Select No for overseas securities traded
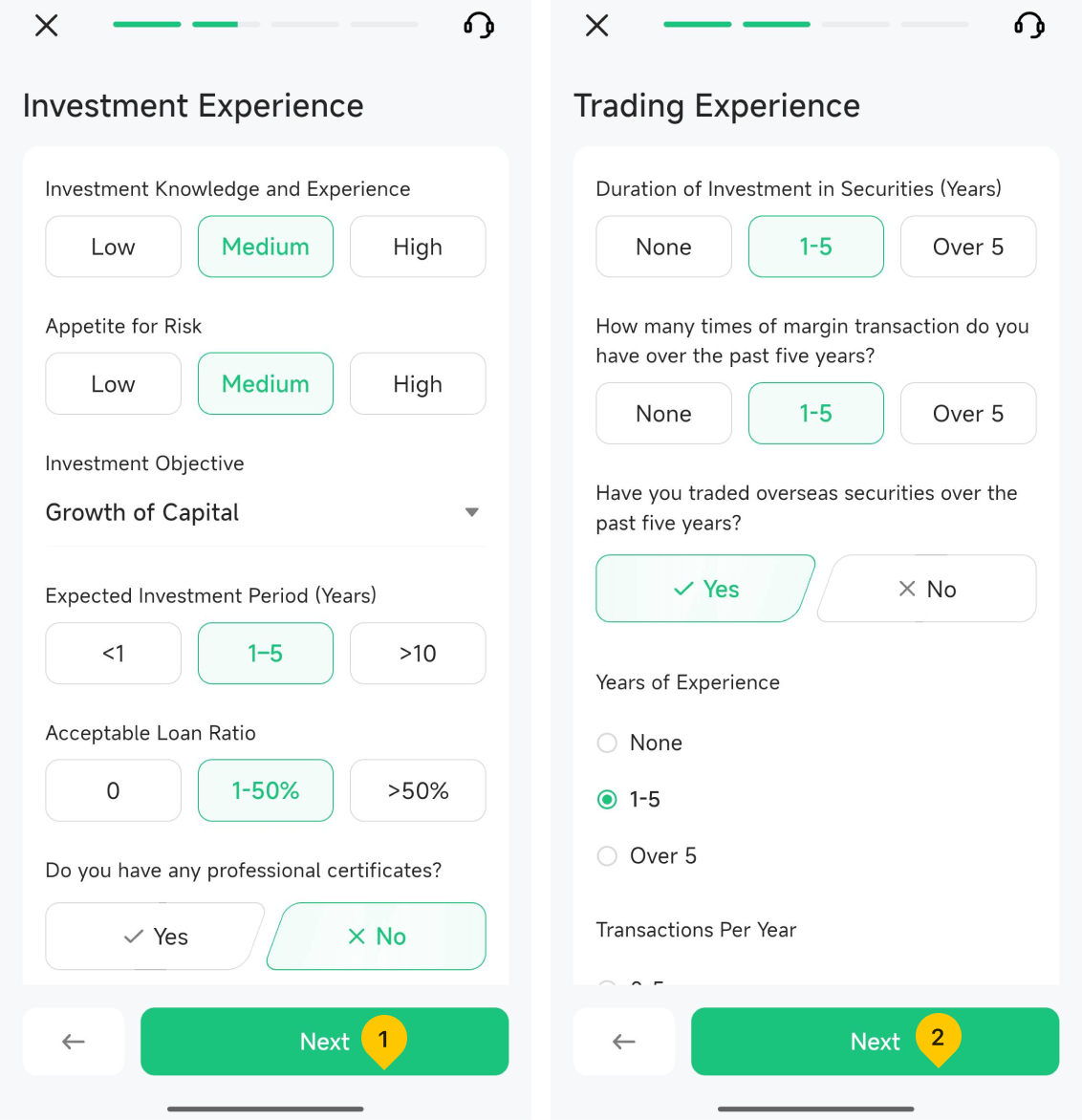Image resolution: width=1082 pixels, height=1120 pixels. [x=927, y=589]
